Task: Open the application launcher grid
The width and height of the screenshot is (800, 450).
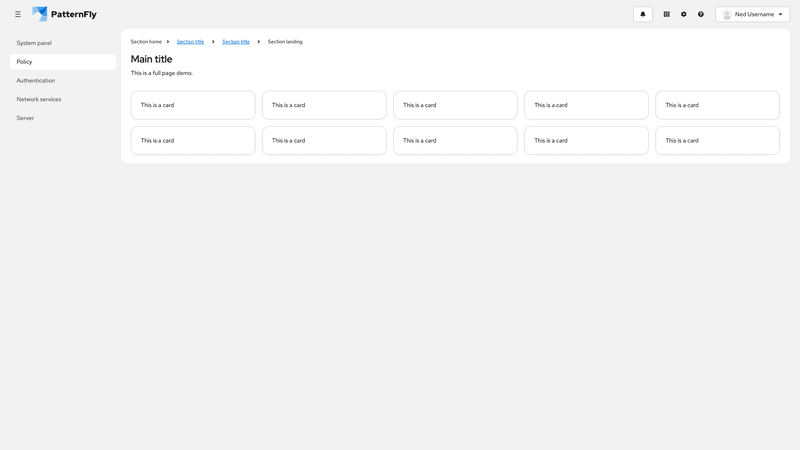Action: pyautogui.click(x=667, y=14)
